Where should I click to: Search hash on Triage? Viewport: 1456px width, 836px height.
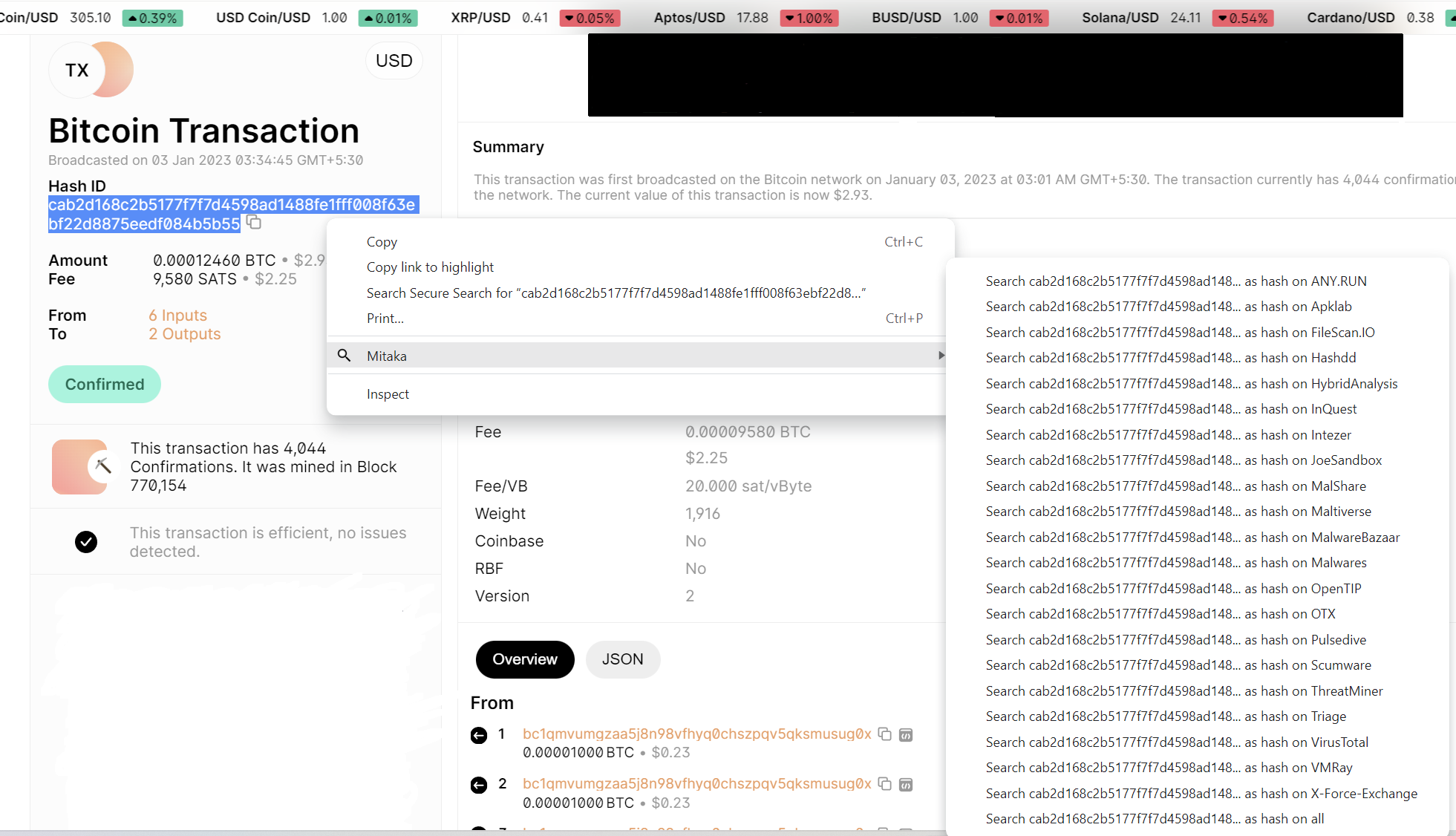point(1197,716)
